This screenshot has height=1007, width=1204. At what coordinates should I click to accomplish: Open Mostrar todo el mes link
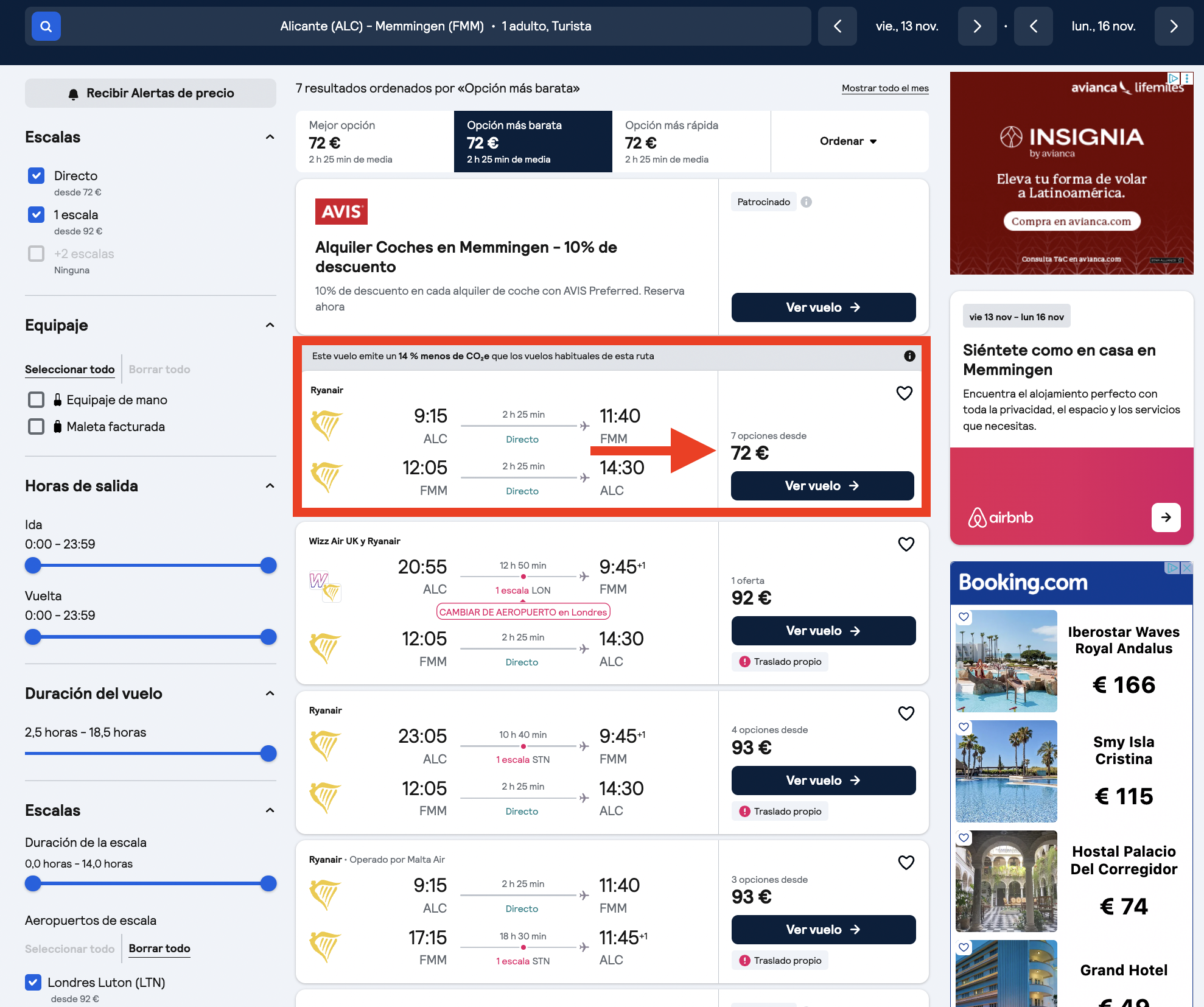pyautogui.click(x=885, y=88)
